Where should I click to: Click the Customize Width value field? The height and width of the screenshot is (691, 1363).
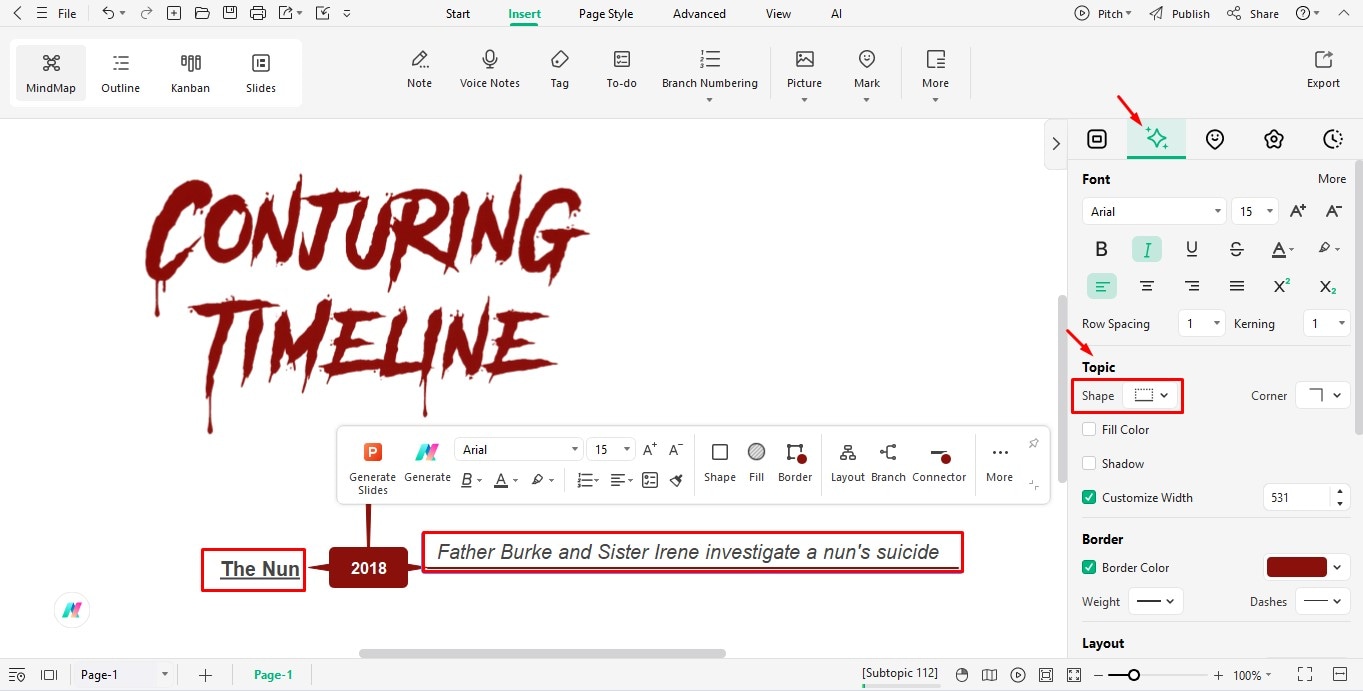point(1298,497)
